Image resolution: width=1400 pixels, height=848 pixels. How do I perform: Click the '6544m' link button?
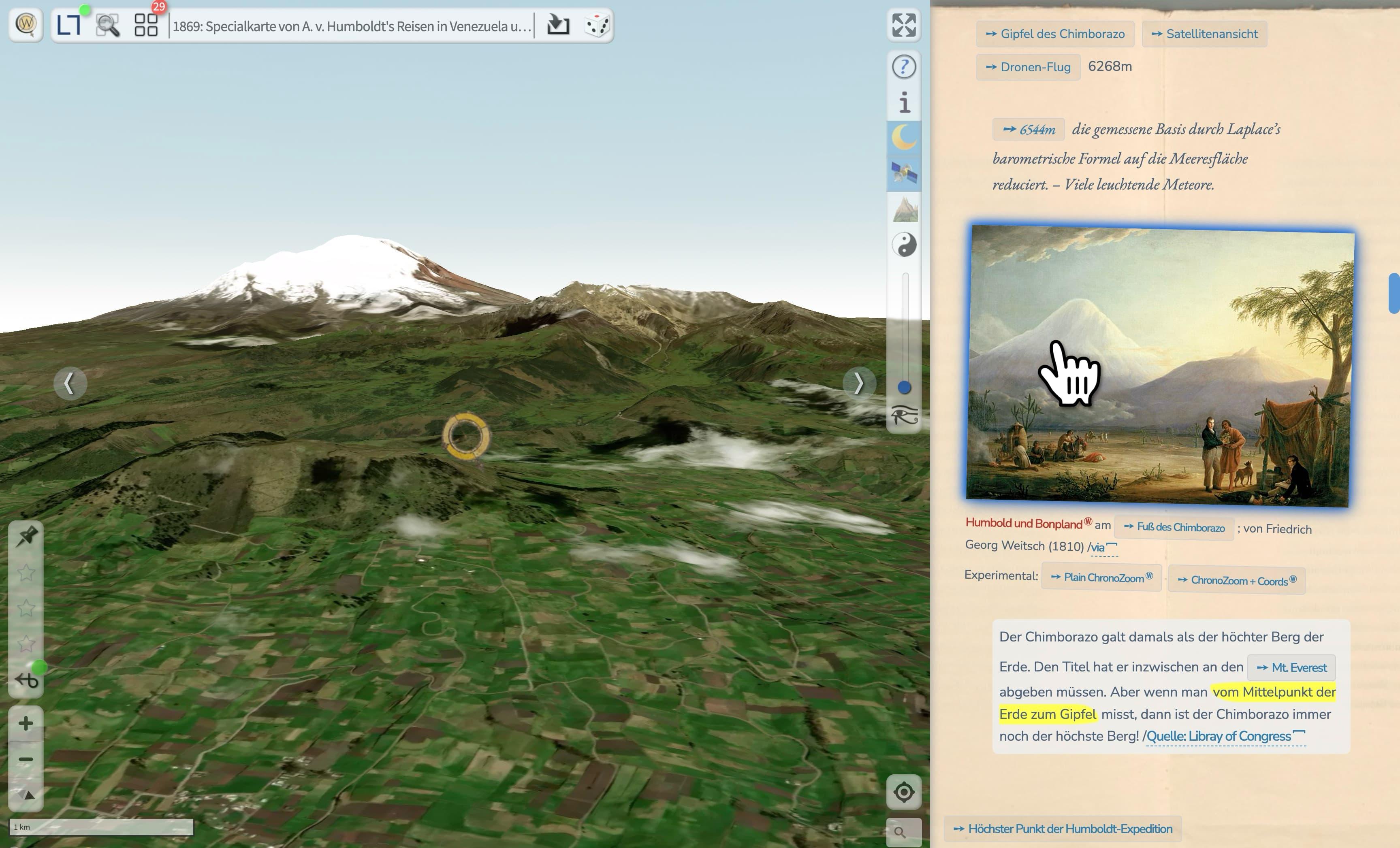coord(1029,130)
